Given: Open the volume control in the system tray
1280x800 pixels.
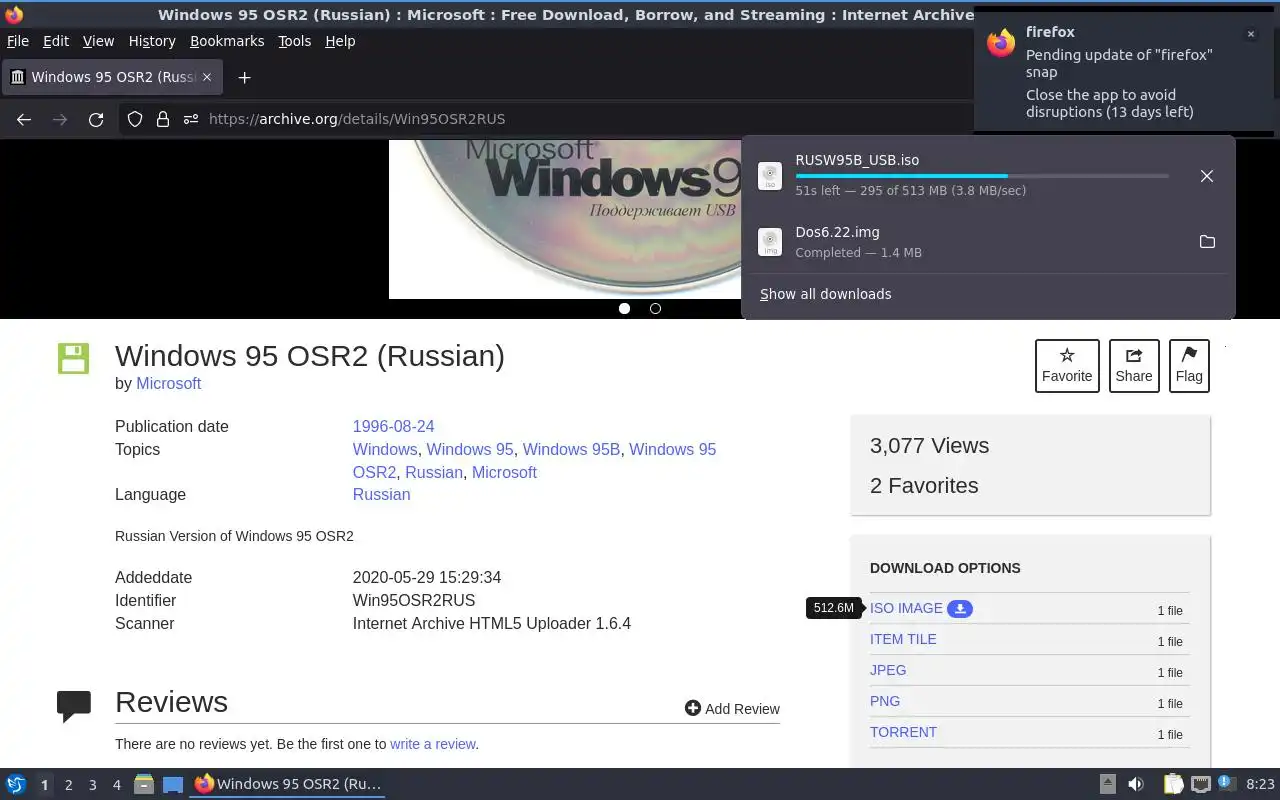Looking at the screenshot, I should pyautogui.click(x=1136, y=784).
